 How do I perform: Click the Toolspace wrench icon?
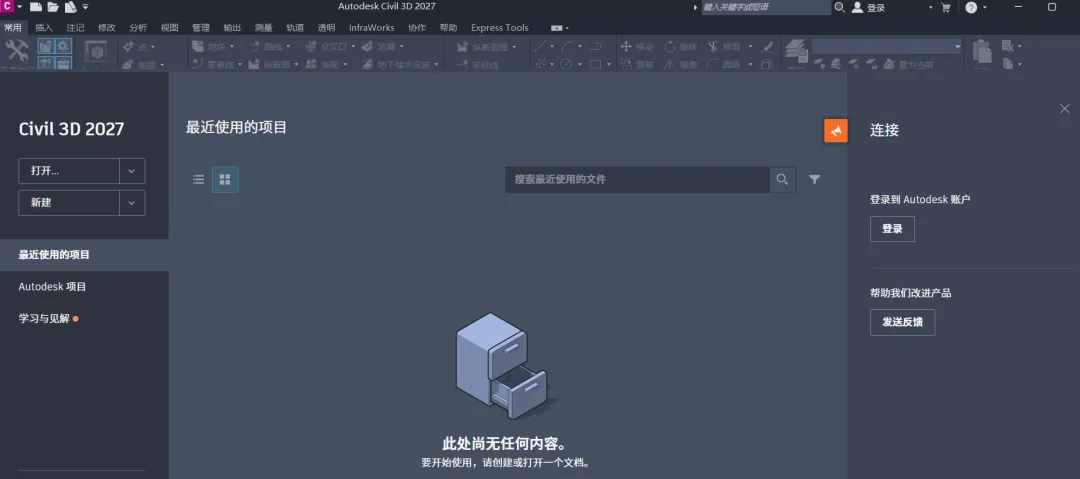click(17, 51)
